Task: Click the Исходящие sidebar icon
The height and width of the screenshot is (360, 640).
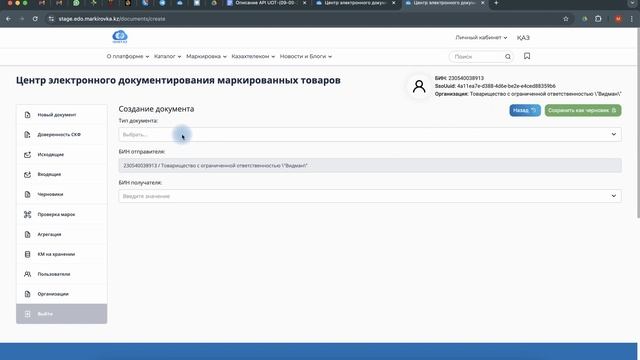Action: coord(27,155)
